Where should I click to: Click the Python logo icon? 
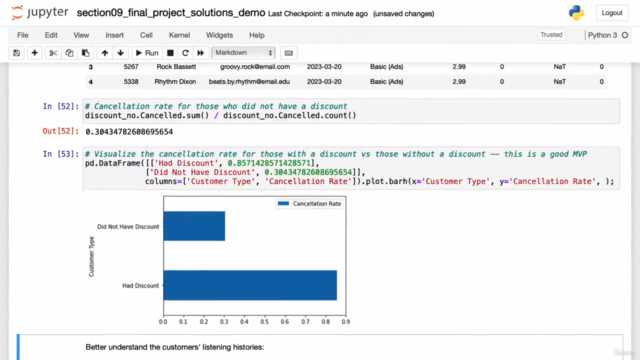tap(576, 13)
